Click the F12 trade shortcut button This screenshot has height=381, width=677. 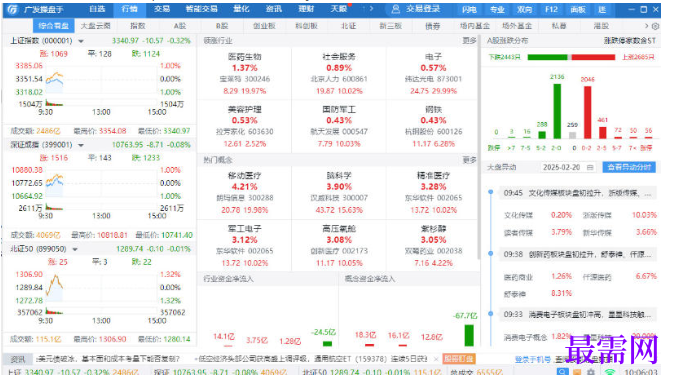[x=551, y=9]
